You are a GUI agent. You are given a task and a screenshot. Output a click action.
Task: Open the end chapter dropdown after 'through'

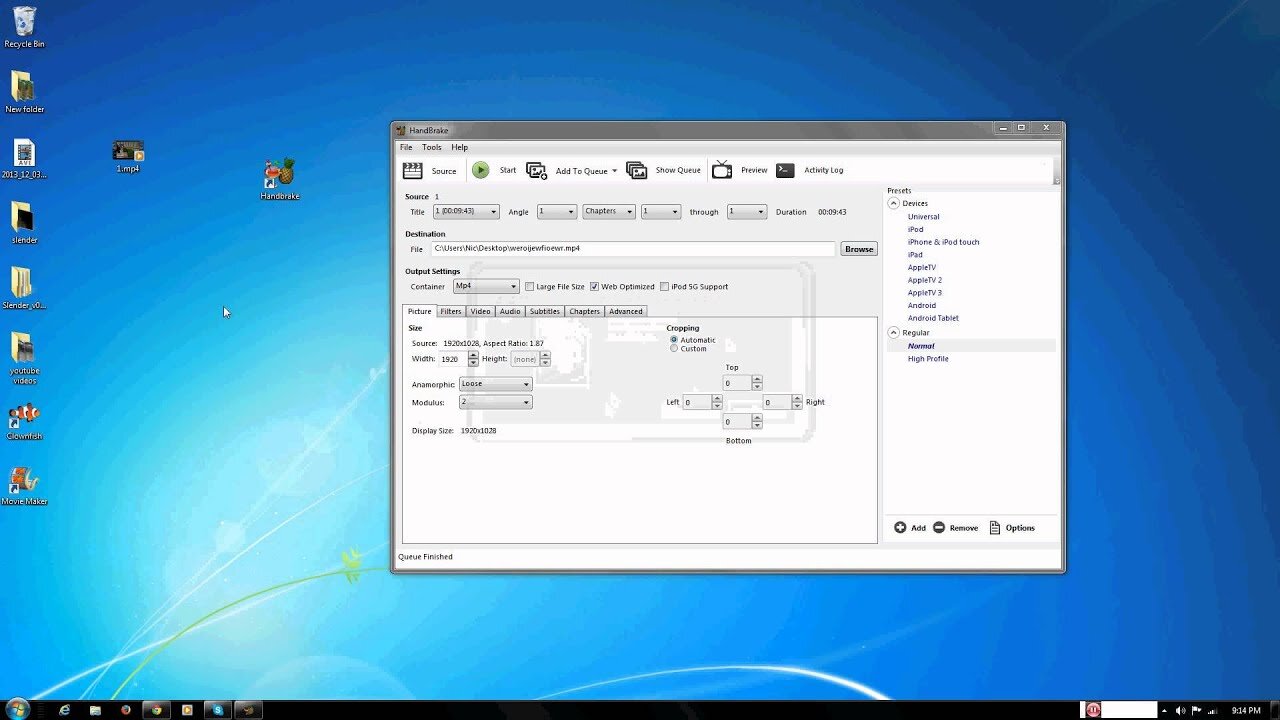pyautogui.click(x=747, y=212)
